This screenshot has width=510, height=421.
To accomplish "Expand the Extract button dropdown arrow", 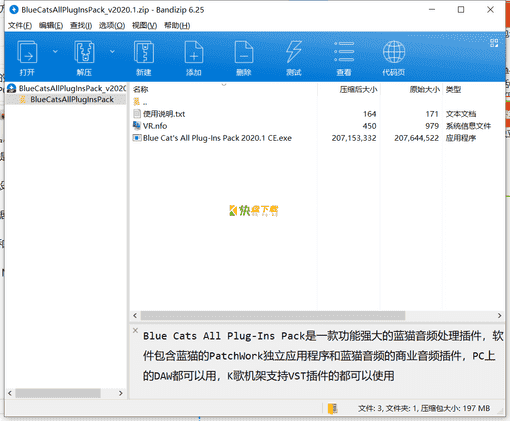I will [x=112, y=51].
